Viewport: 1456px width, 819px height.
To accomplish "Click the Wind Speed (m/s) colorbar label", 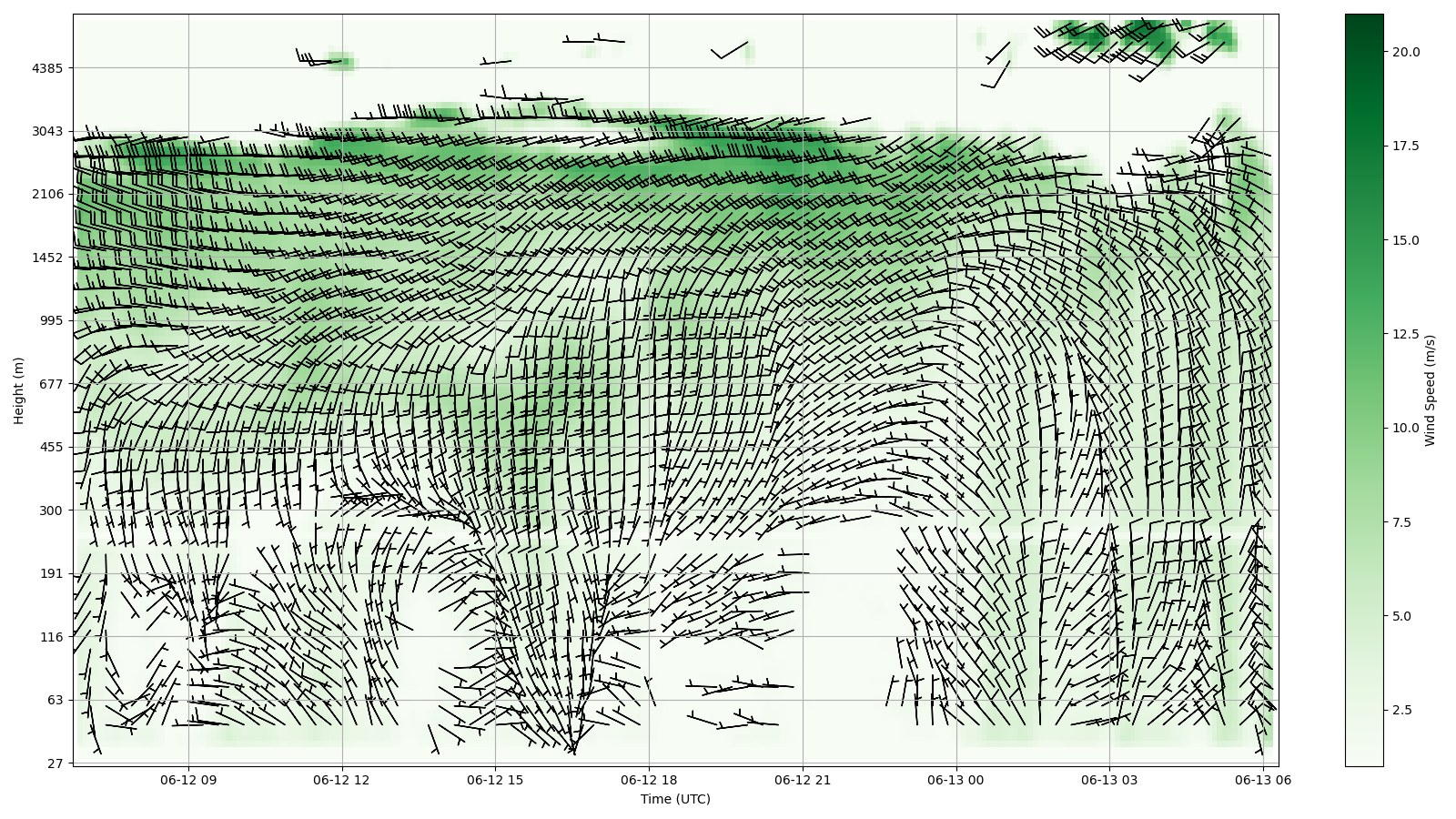I will [1430, 390].
